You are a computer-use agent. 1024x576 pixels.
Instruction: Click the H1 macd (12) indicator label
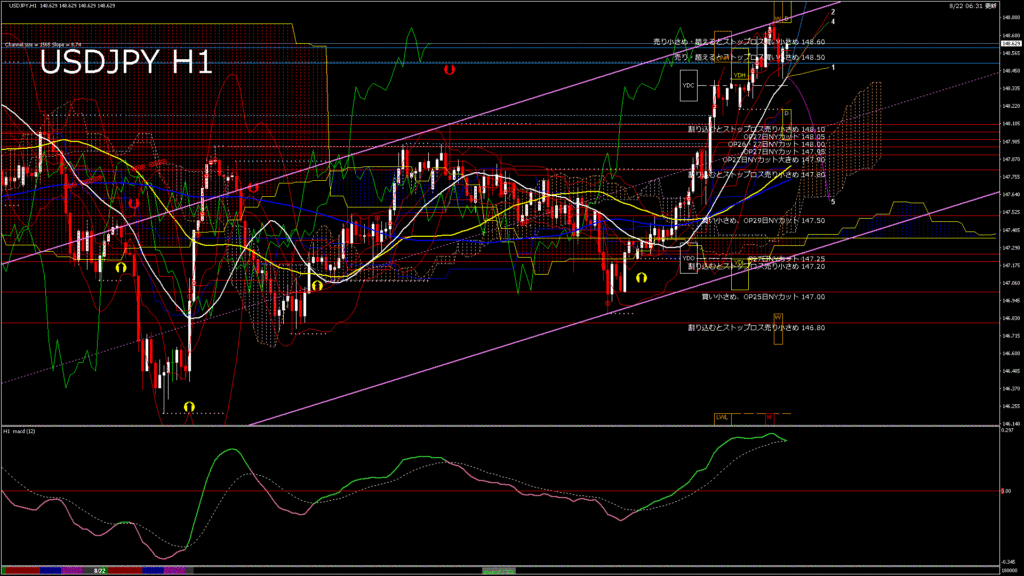[22, 431]
